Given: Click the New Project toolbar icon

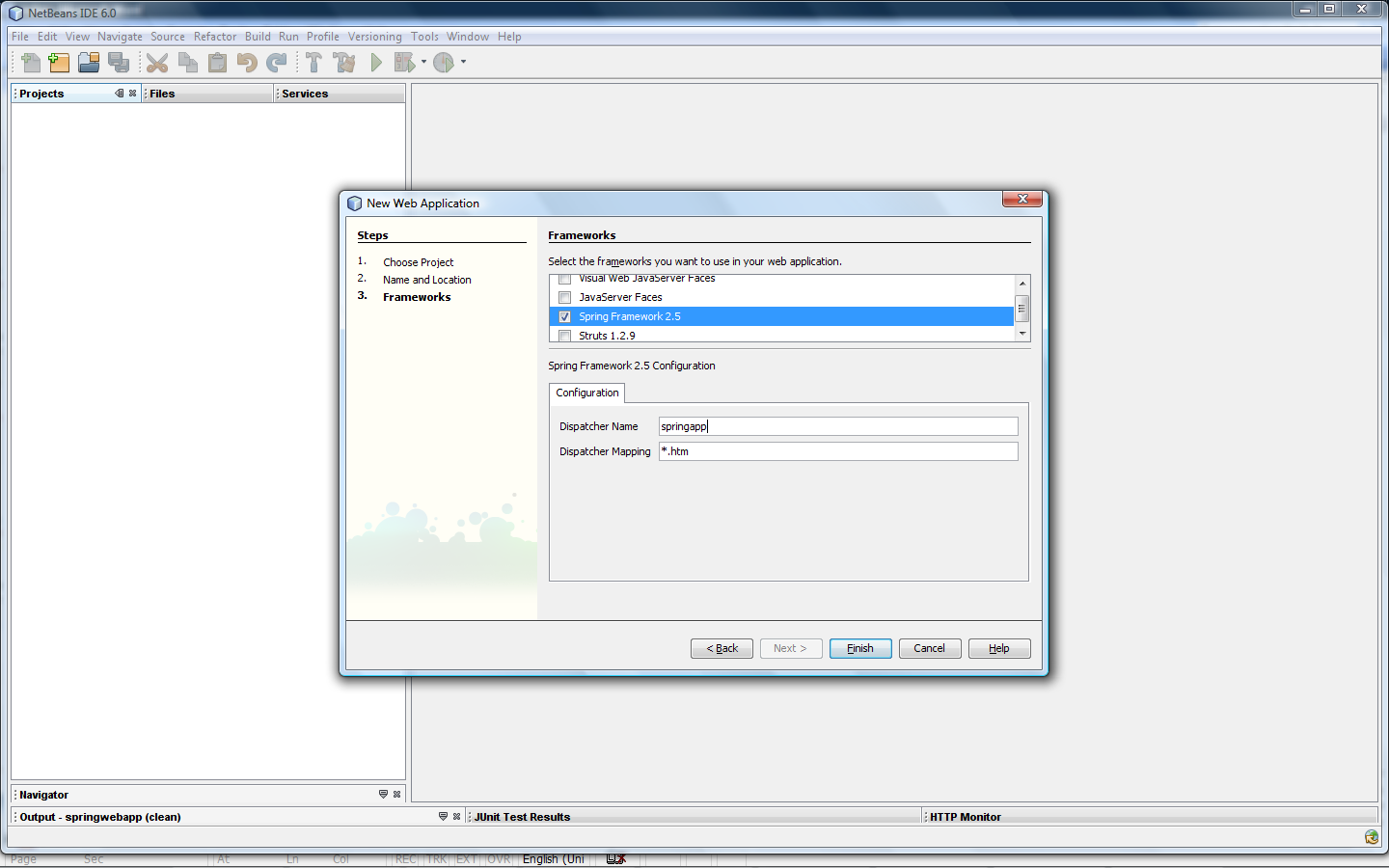Looking at the screenshot, I should click(x=59, y=63).
